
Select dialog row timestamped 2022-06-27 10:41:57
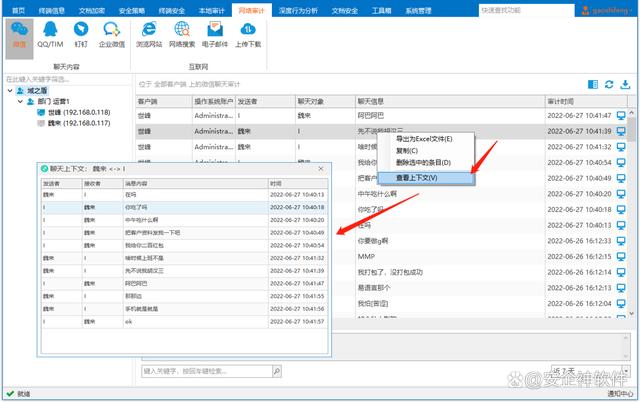click(x=184, y=322)
